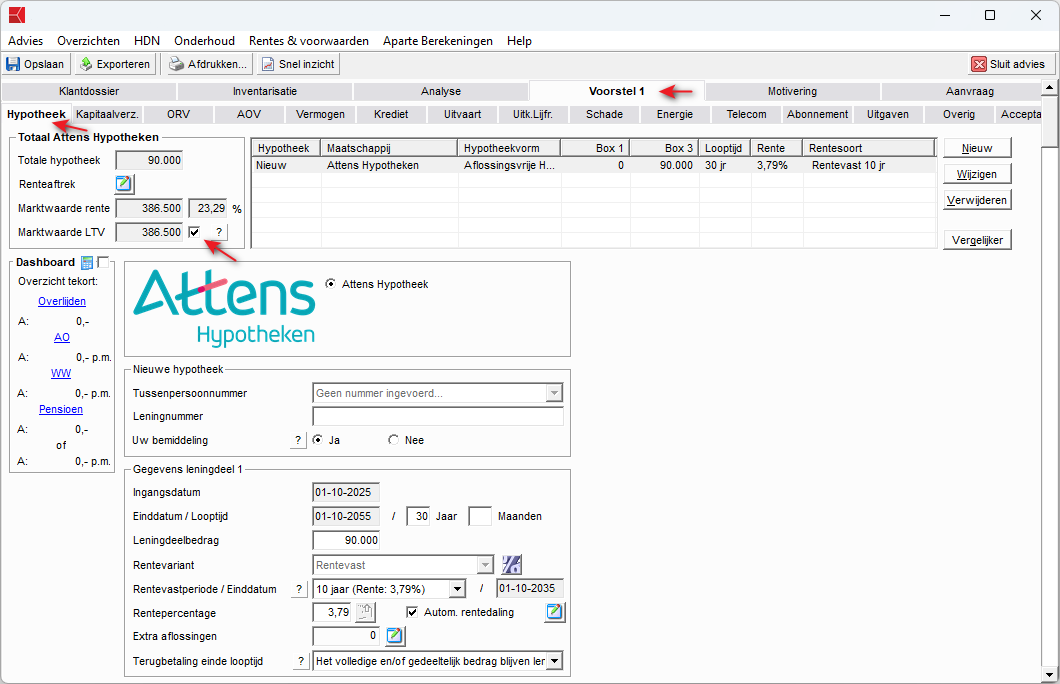Toggle Autom. rentedaling checkbox

pos(412,612)
